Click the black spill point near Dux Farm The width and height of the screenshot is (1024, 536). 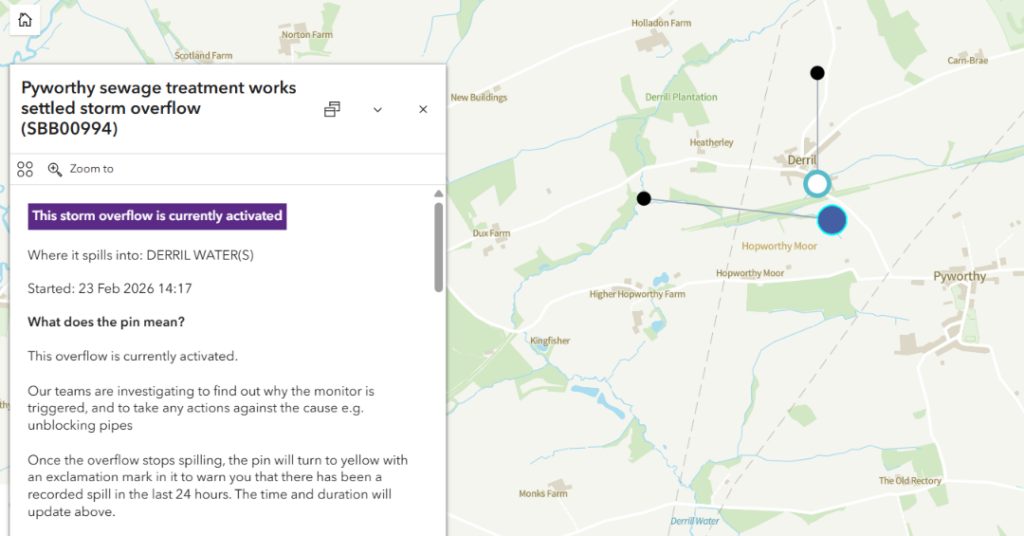click(x=644, y=199)
